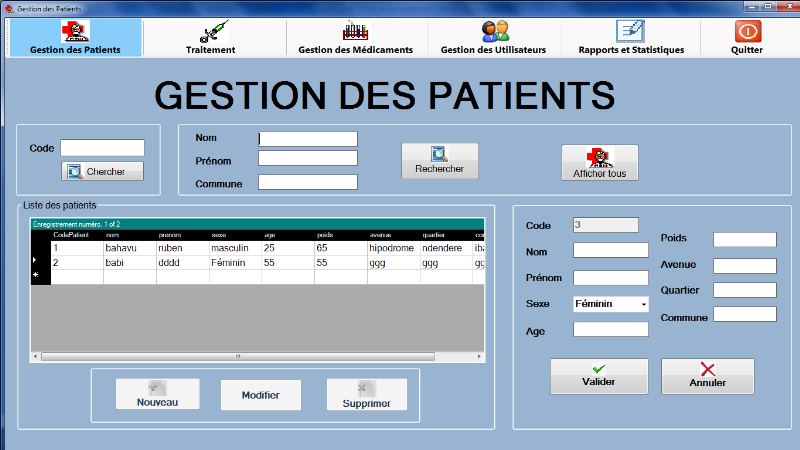Click the Gestion des Médicaments test tubes icon
Screen dimensions: 800x450
(x=355, y=32)
